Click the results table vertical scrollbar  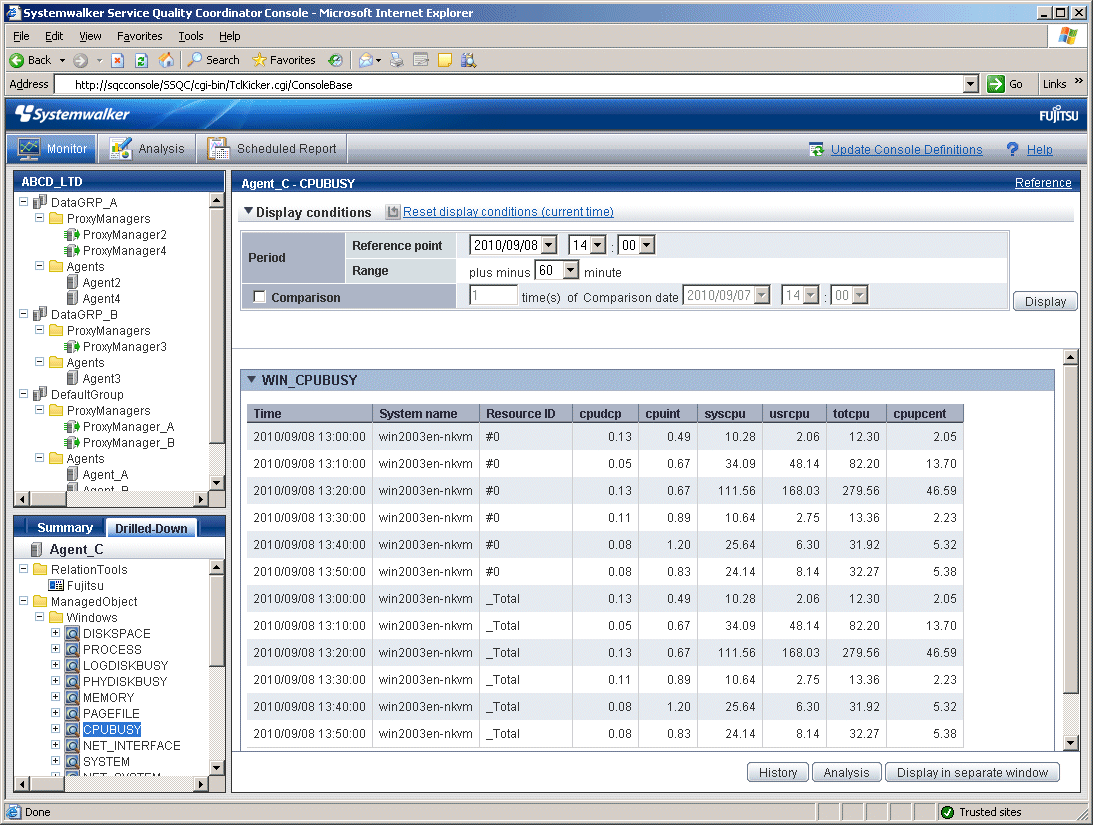tap(1071, 550)
